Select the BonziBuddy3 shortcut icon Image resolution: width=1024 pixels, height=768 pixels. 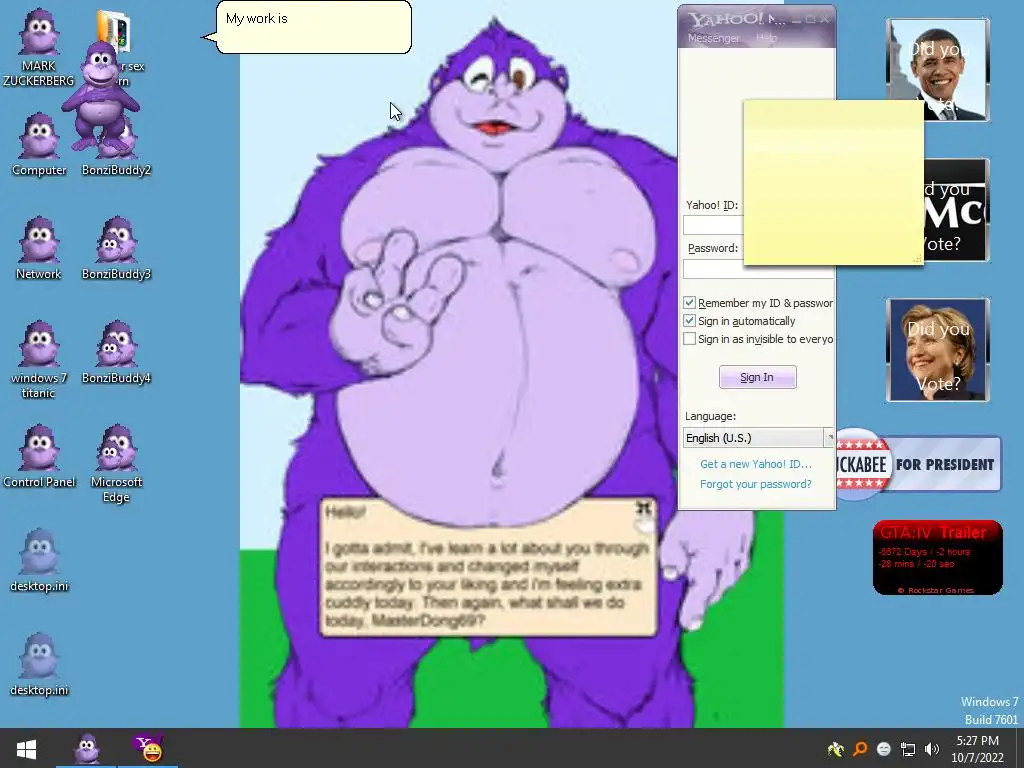pyautogui.click(x=116, y=249)
